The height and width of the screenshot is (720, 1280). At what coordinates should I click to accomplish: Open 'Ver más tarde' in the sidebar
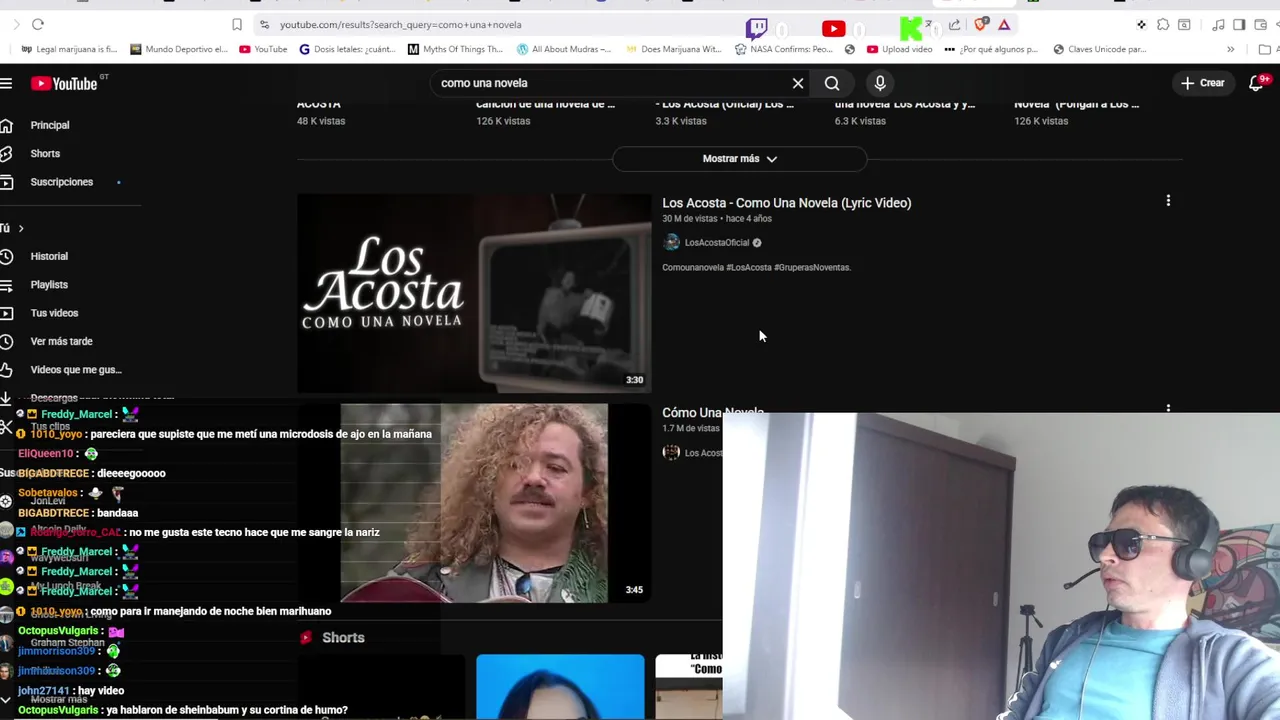61,341
